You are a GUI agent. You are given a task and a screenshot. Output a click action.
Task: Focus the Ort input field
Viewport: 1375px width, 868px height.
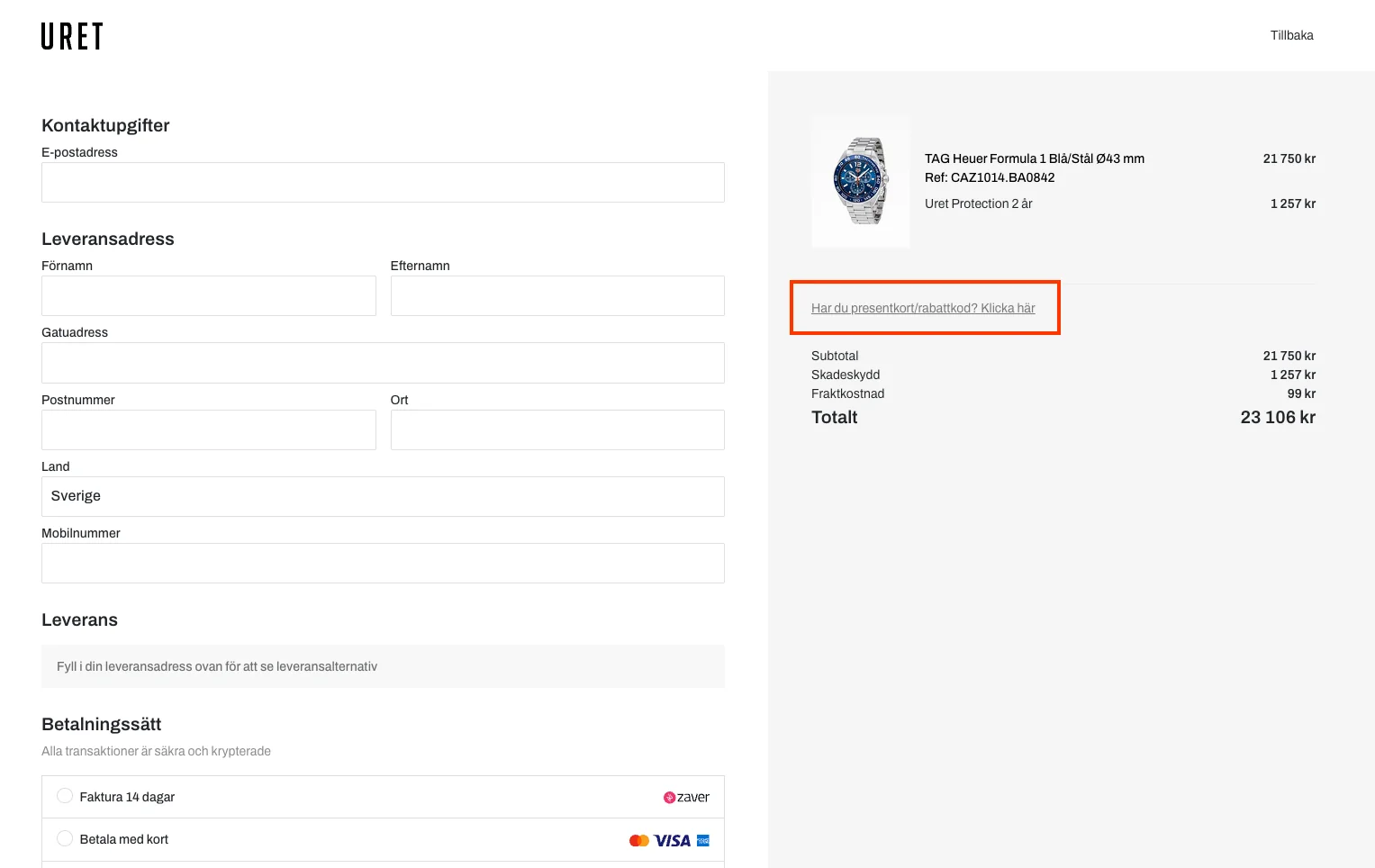click(x=557, y=429)
